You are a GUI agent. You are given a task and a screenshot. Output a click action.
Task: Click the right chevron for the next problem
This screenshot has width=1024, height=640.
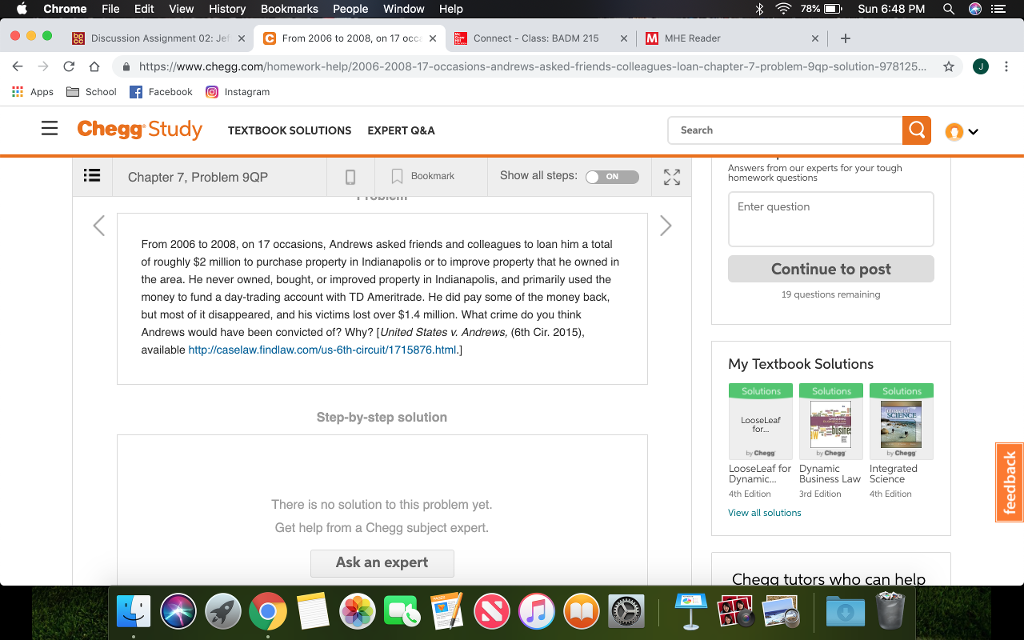tap(665, 225)
